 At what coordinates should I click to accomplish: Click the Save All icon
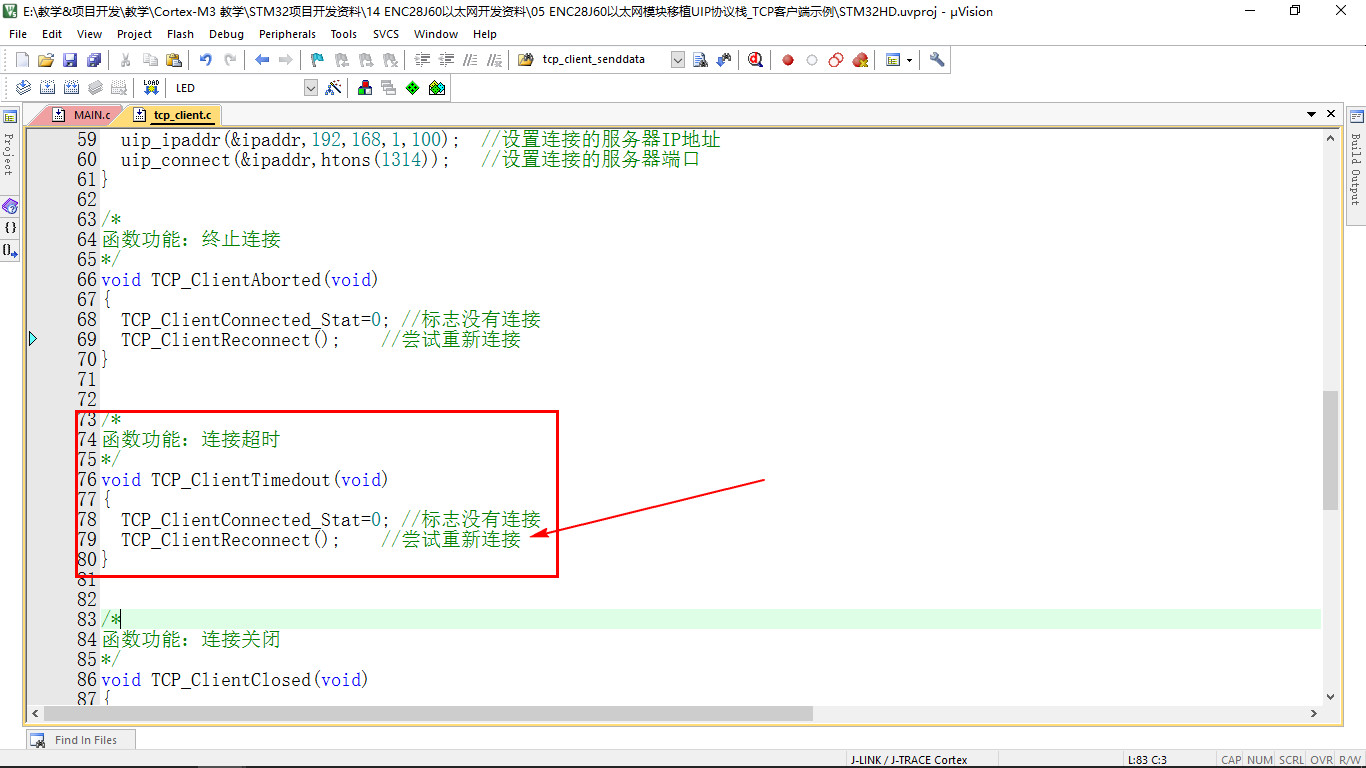[x=93, y=60]
